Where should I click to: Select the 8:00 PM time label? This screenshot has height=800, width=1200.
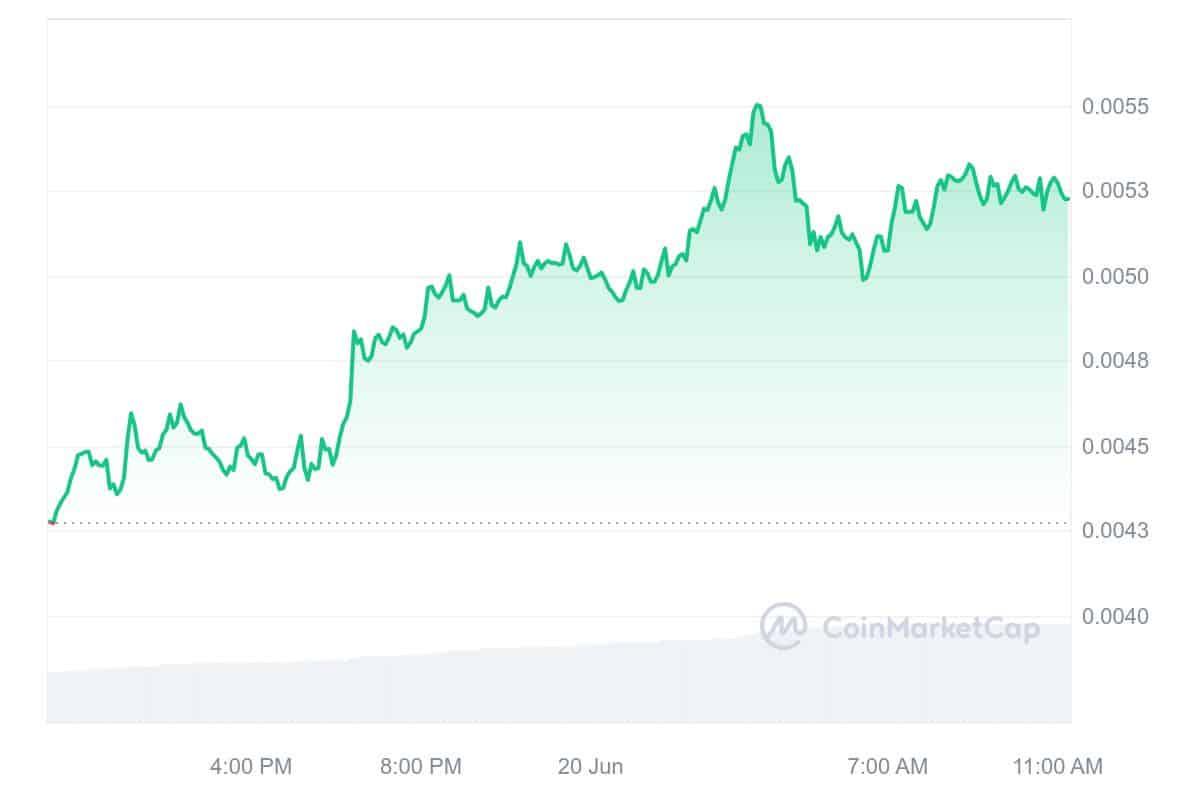(x=421, y=767)
